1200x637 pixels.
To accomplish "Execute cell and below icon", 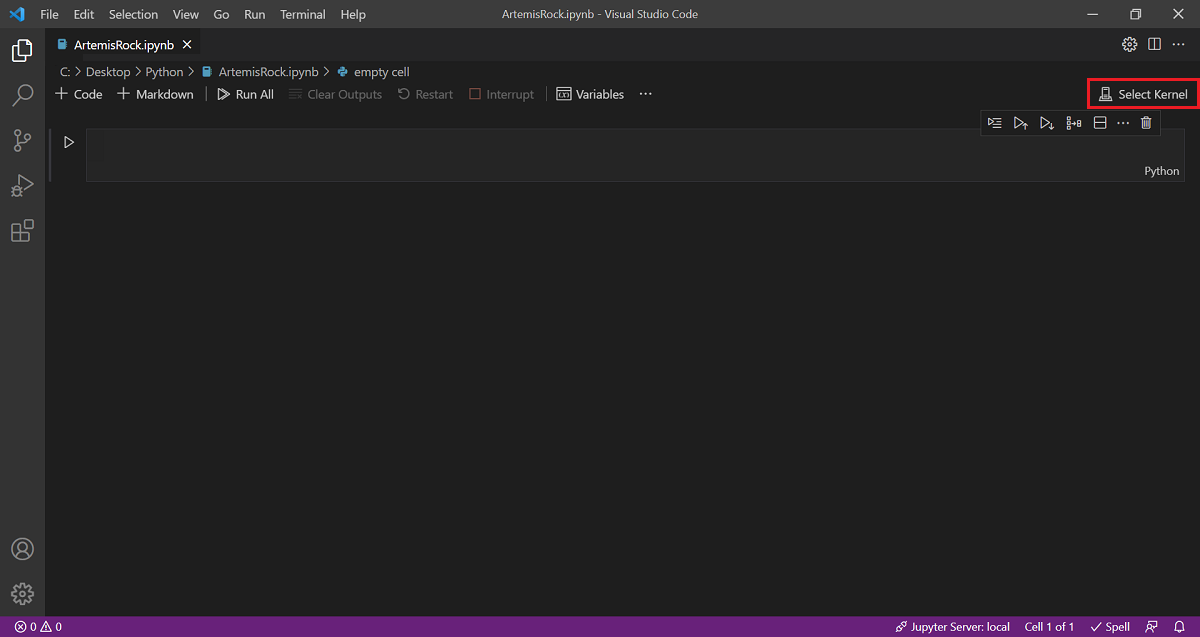I will pyautogui.click(x=1046, y=123).
